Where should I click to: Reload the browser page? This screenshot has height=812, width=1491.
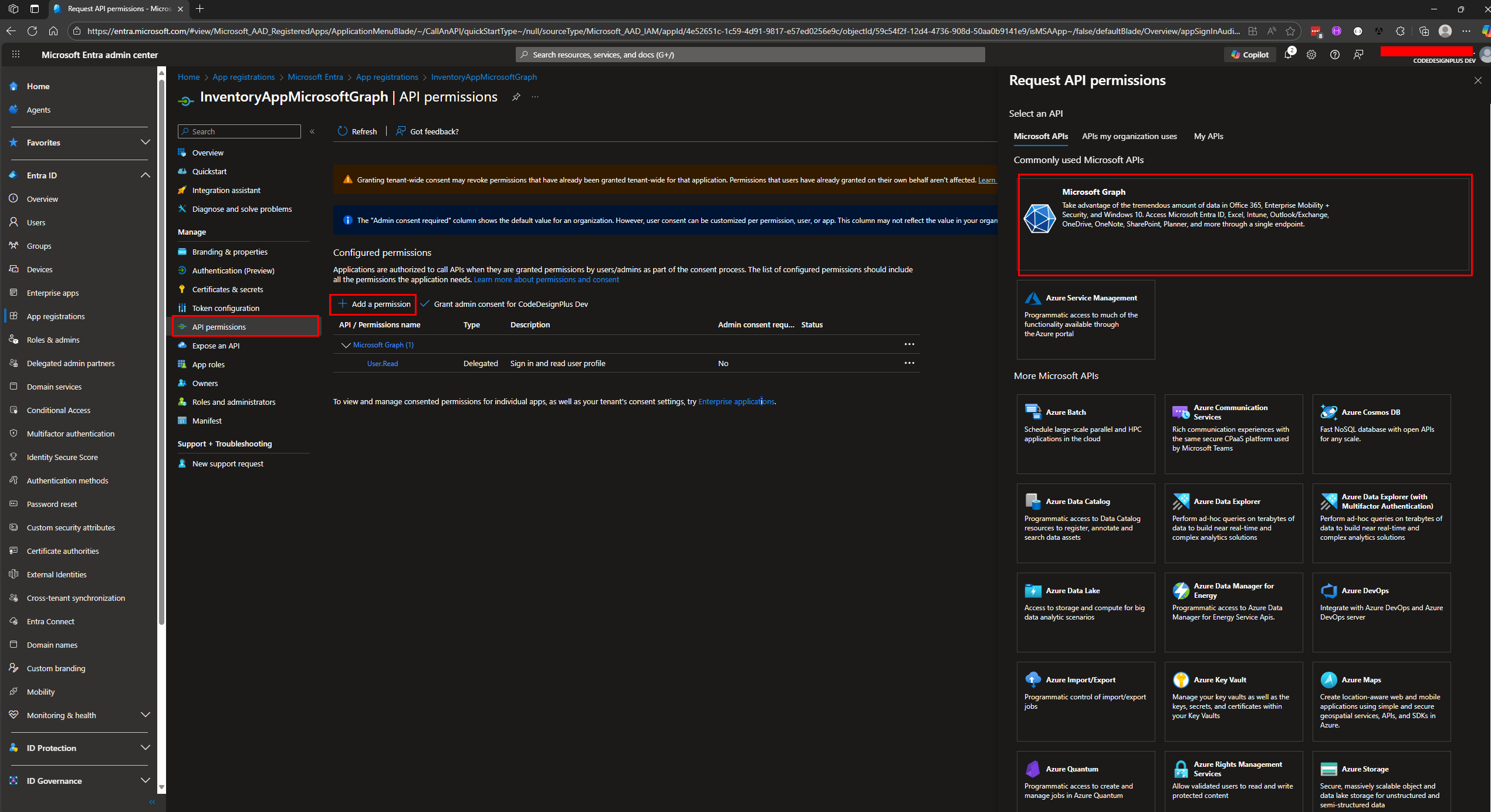(32, 31)
